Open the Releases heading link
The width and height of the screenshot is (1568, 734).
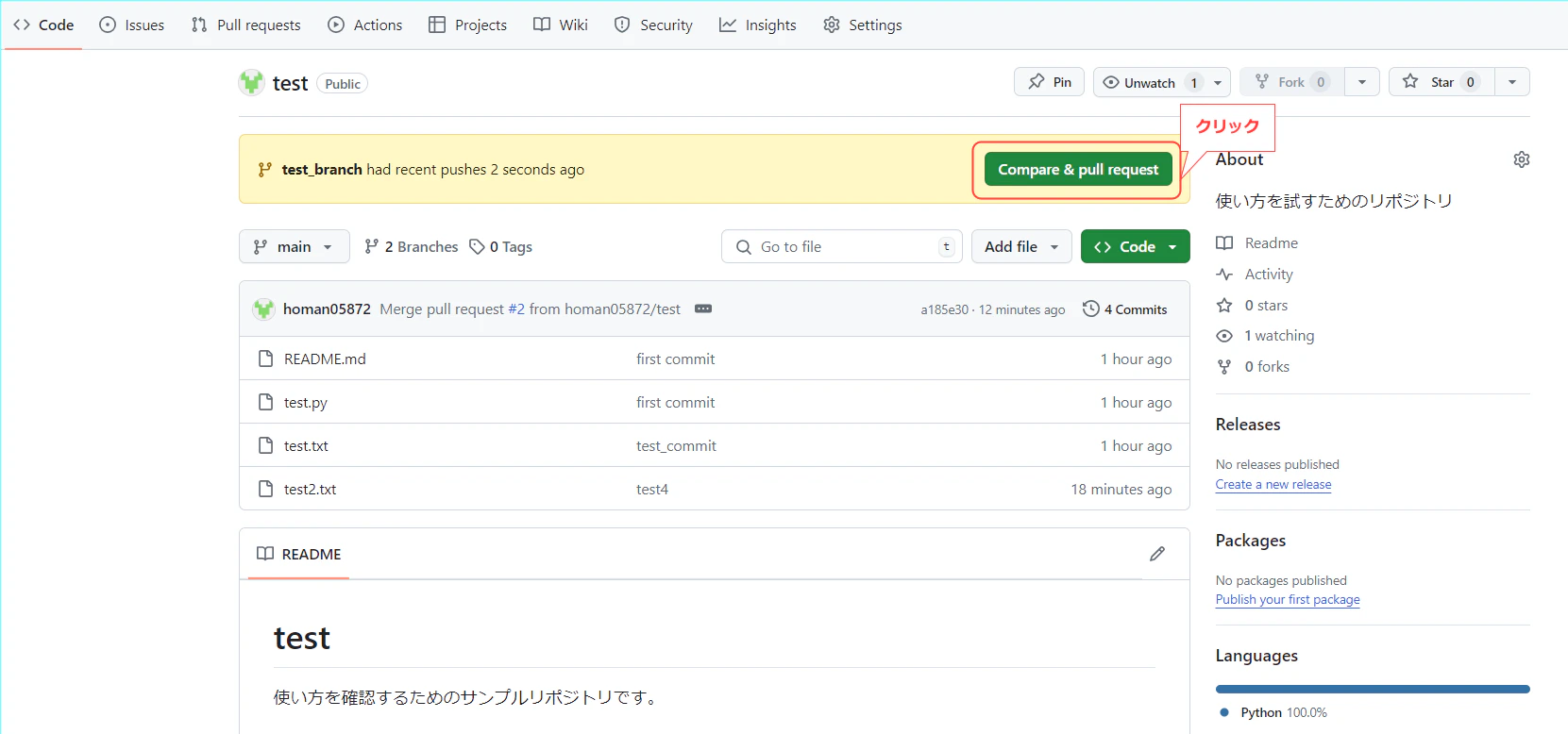pos(1248,425)
